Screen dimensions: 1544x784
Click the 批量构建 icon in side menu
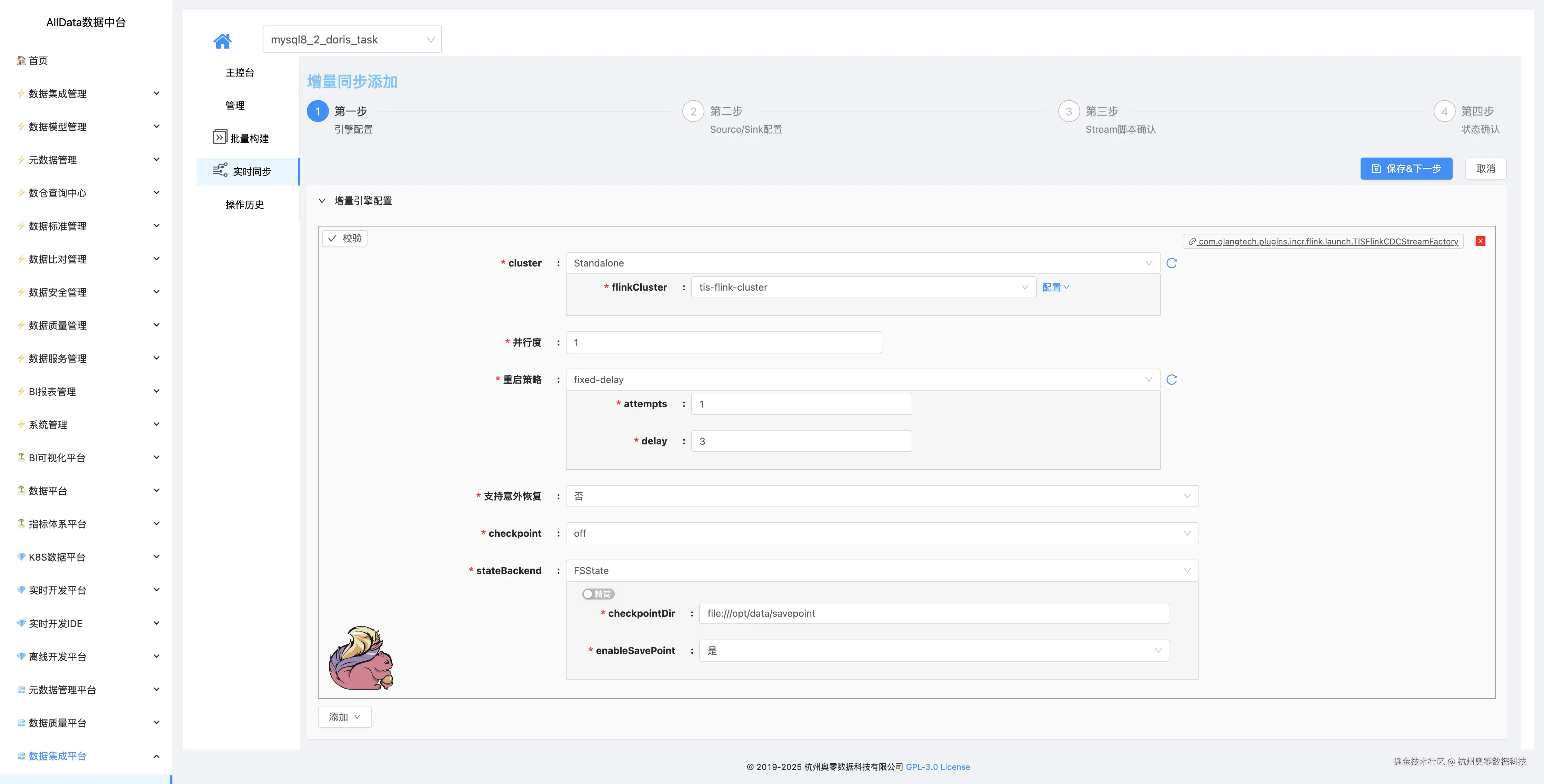click(x=219, y=137)
